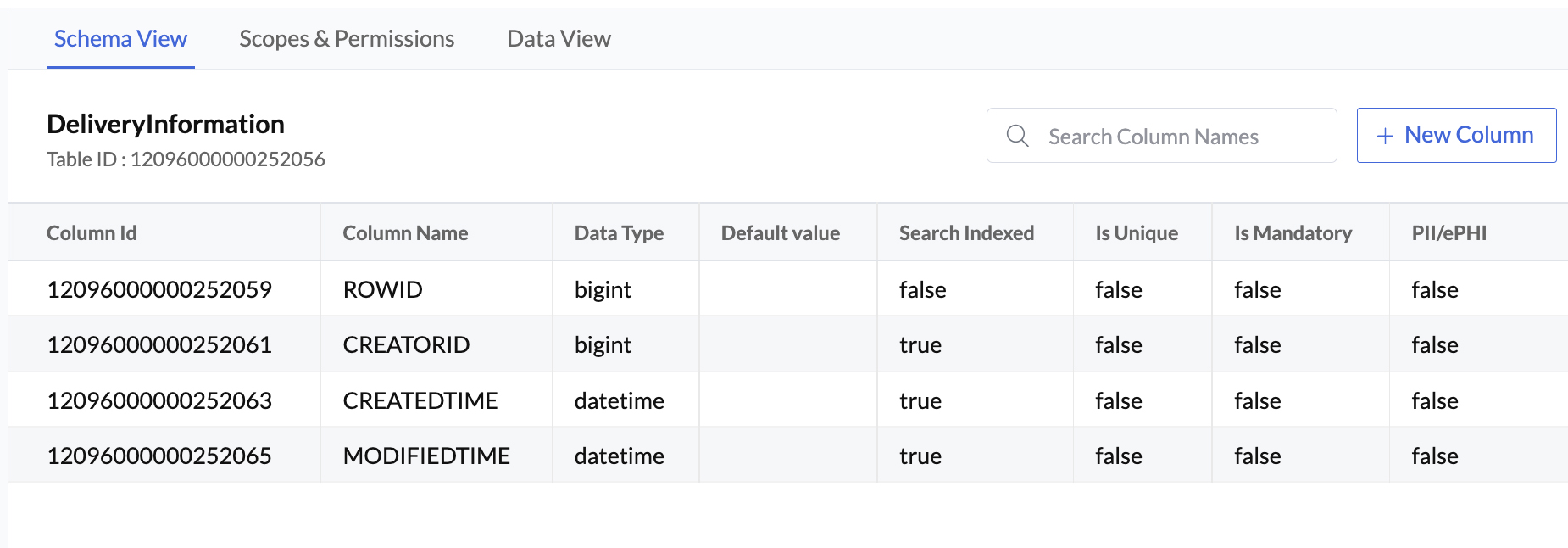Click the PII/ePHI header
The width and height of the screenshot is (1568, 548).
[1448, 233]
